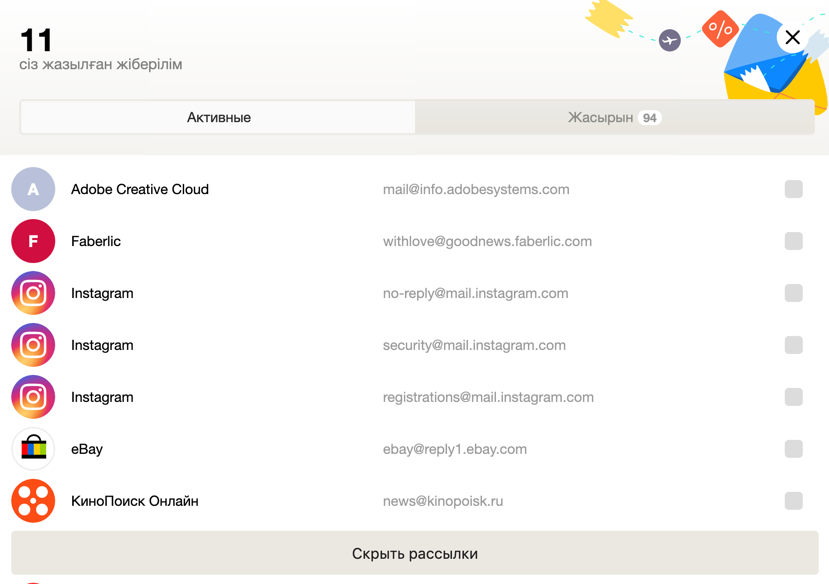Viewport: 829px width, 584px height.
Task: Click the Скрыть рассылки button
Action: [x=414, y=553]
